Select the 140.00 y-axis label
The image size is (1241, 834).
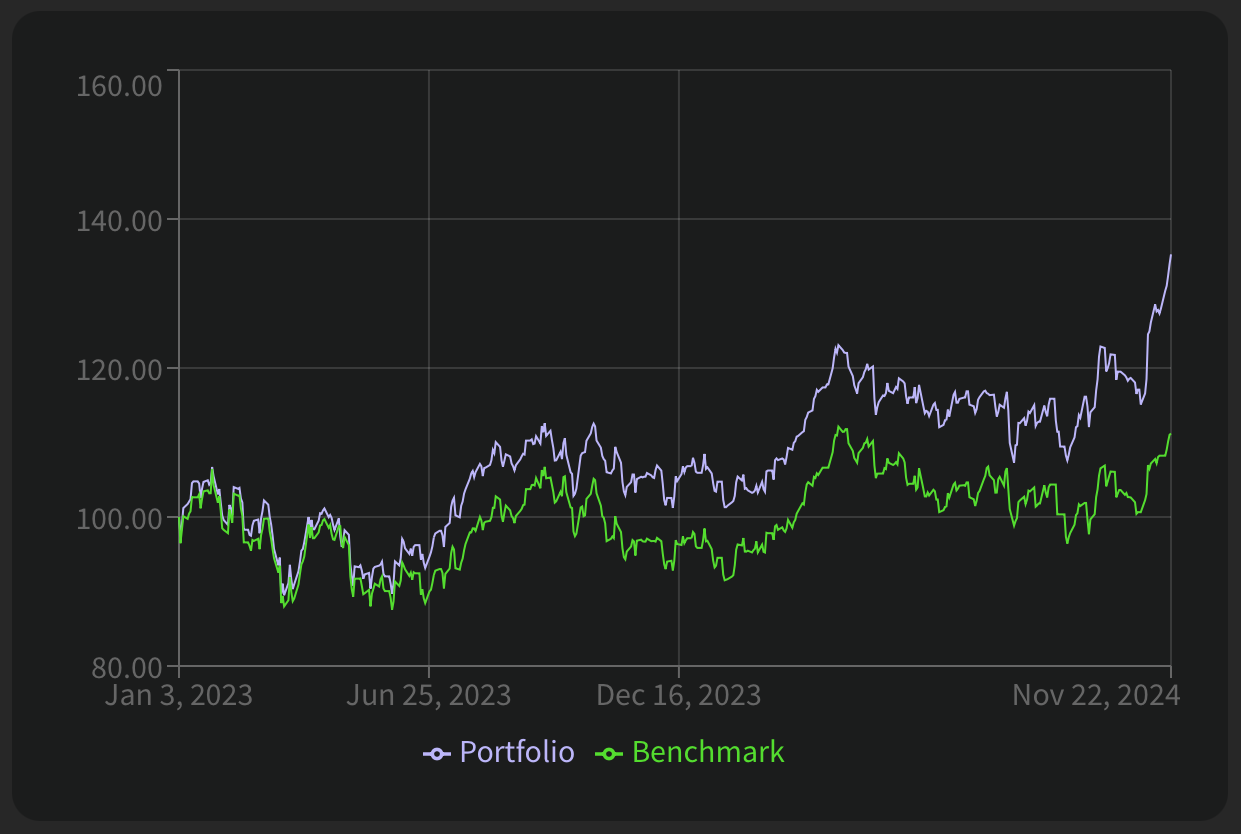[x=119, y=220]
